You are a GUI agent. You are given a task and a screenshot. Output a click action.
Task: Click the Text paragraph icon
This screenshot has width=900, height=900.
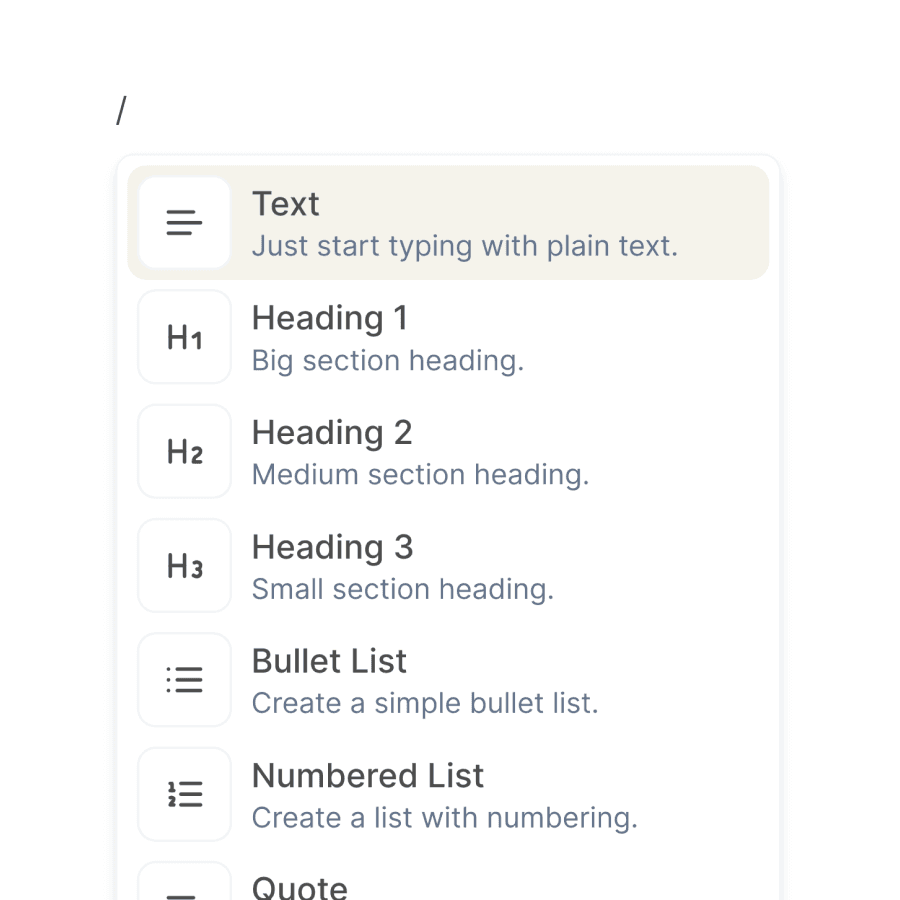184,223
